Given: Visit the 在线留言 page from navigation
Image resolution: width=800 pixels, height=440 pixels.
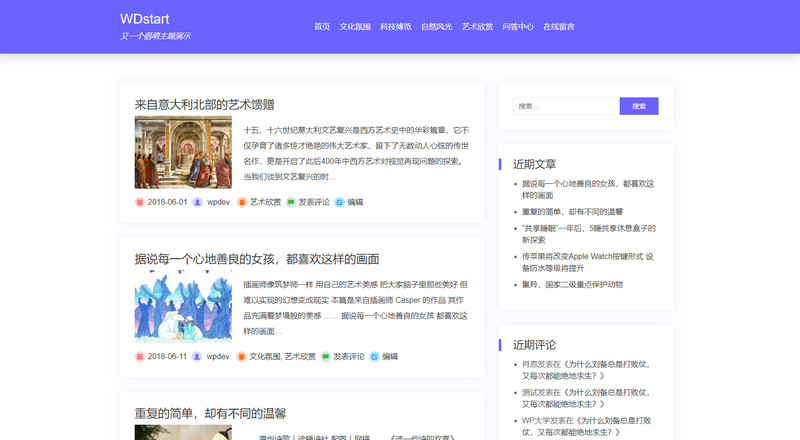Looking at the screenshot, I should 558,27.
